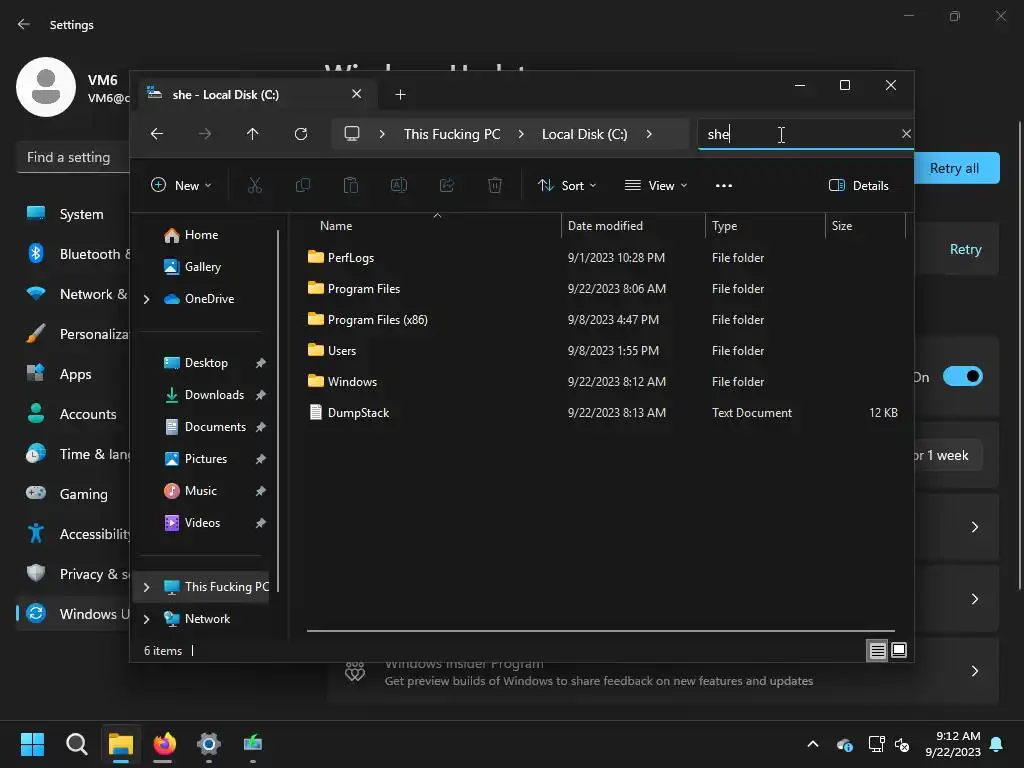Refresh the Local Disk folder view

(301, 134)
